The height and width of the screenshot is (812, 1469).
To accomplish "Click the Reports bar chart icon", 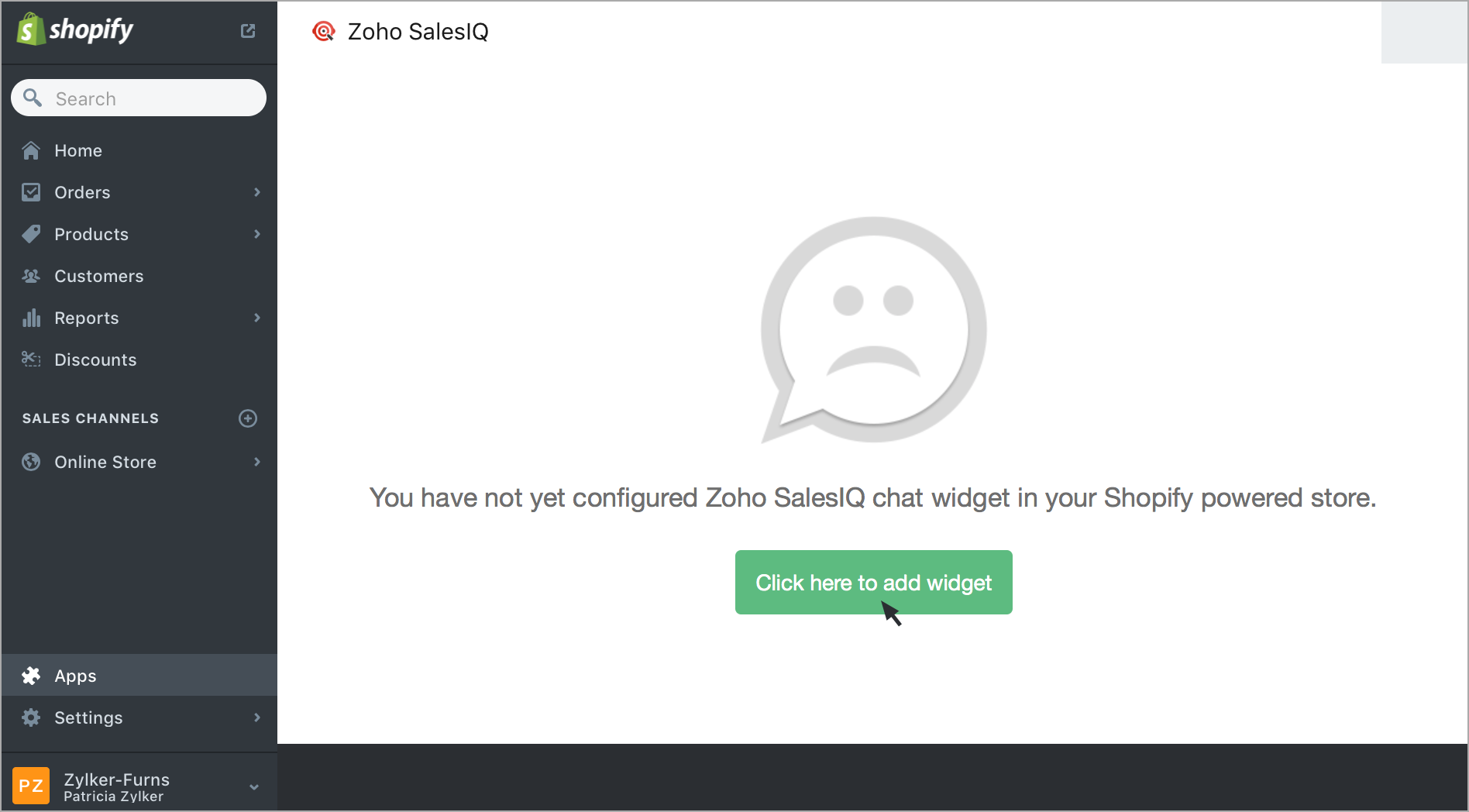I will (31, 318).
